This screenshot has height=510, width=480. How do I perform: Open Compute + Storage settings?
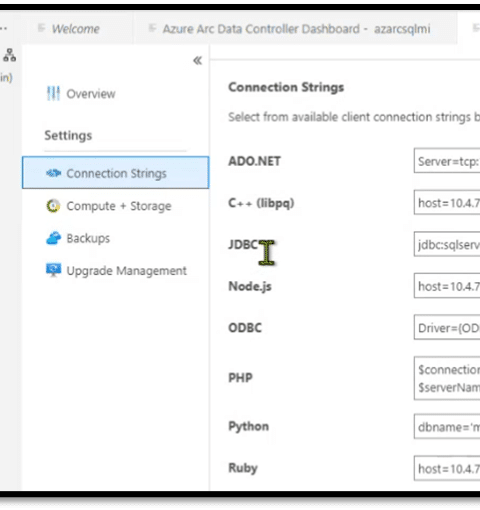(x=109, y=206)
